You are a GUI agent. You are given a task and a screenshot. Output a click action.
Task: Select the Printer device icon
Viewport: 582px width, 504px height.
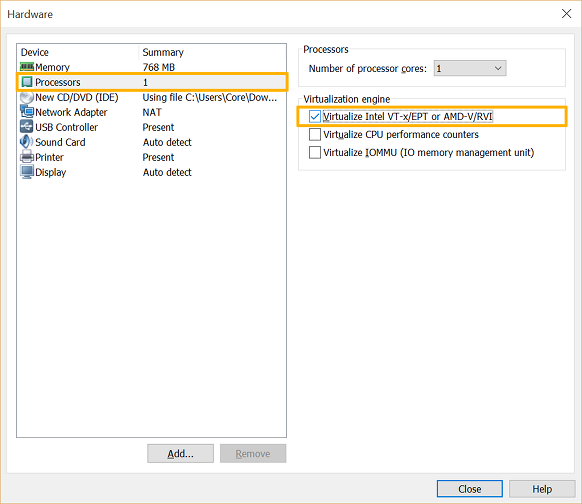(x=27, y=157)
